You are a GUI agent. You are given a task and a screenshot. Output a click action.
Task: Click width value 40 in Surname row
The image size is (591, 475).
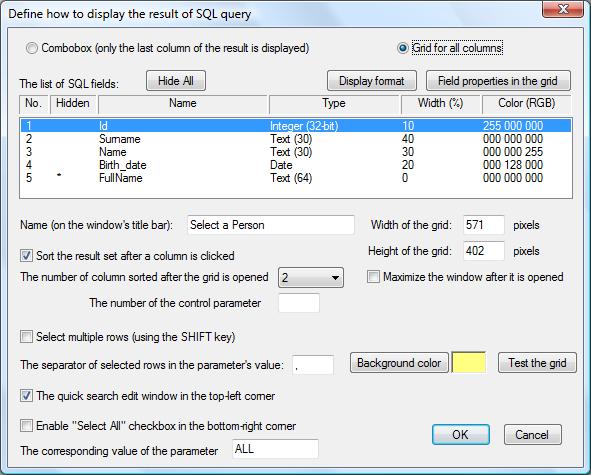tap(408, 139)
